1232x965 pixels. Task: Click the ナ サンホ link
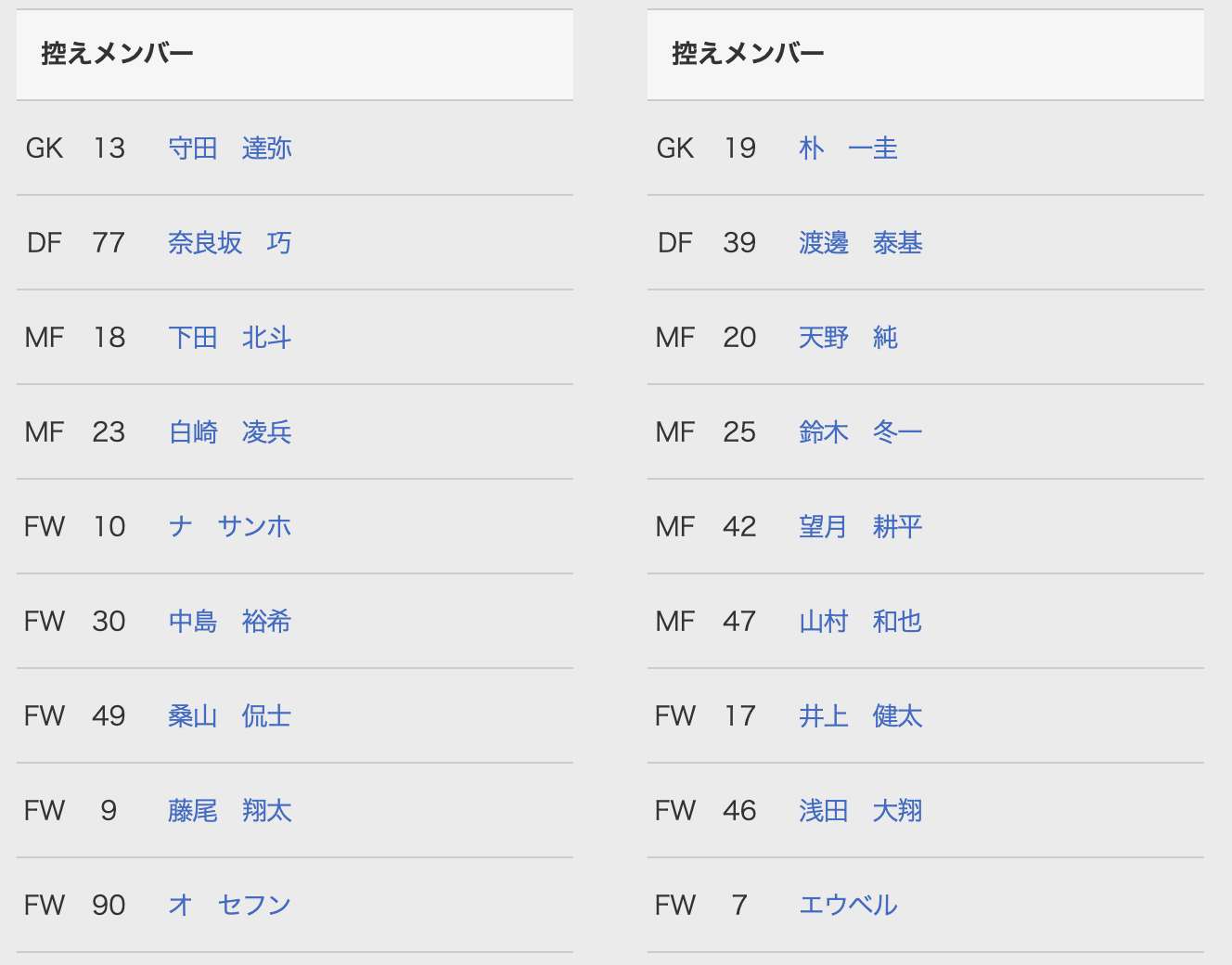229,527
